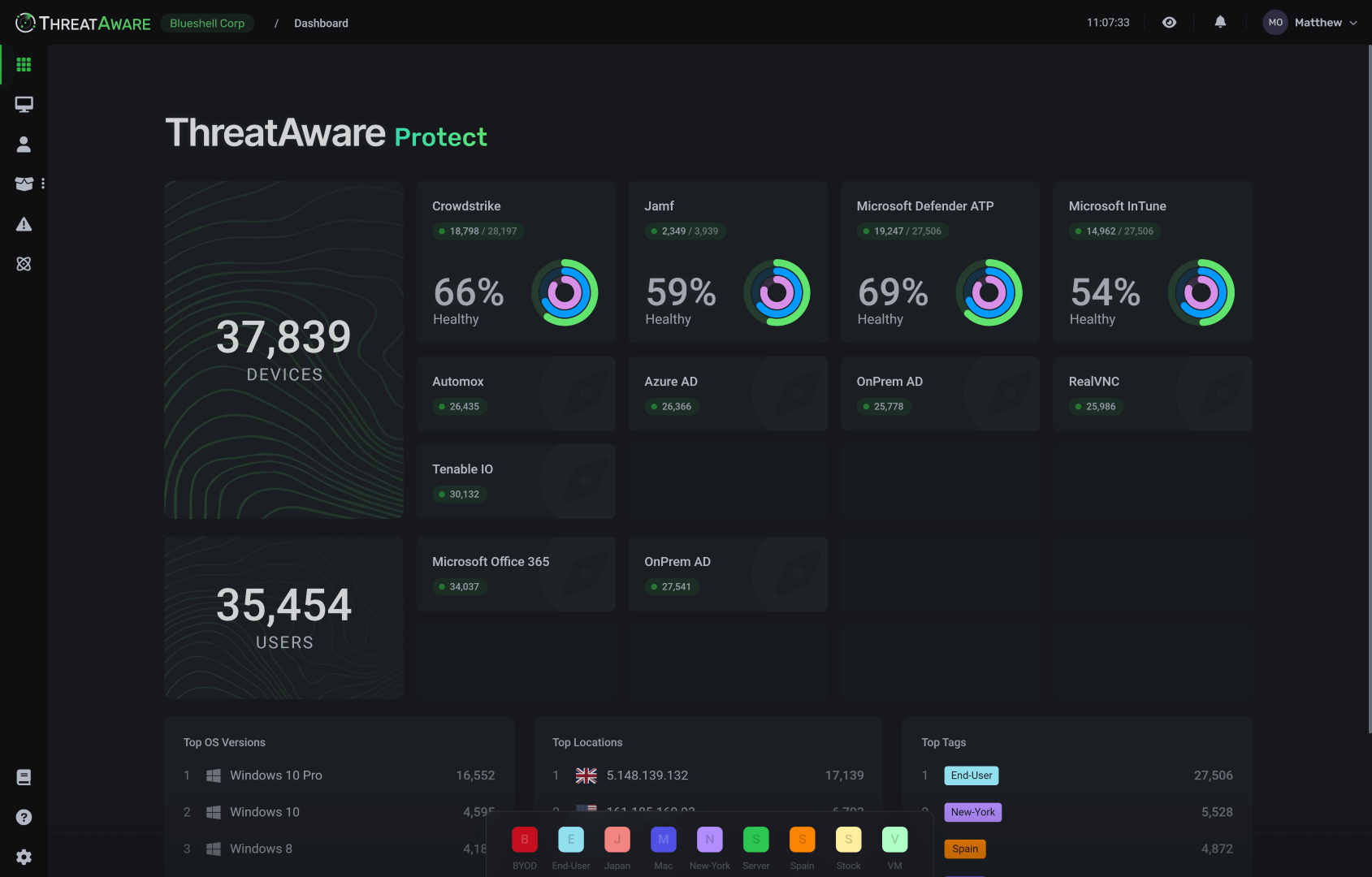The height and width of the screenshot is (877, 1372).
Task: Open the help question mark icon
Action: 24,817
